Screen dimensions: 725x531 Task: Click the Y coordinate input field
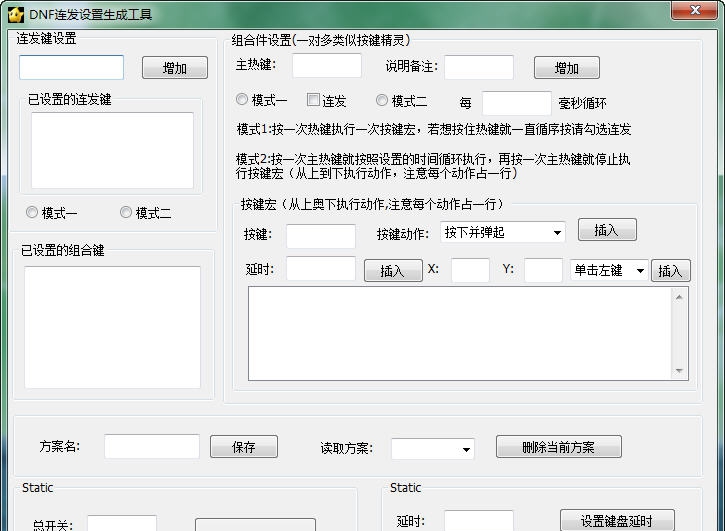click(x=543, y=270)
